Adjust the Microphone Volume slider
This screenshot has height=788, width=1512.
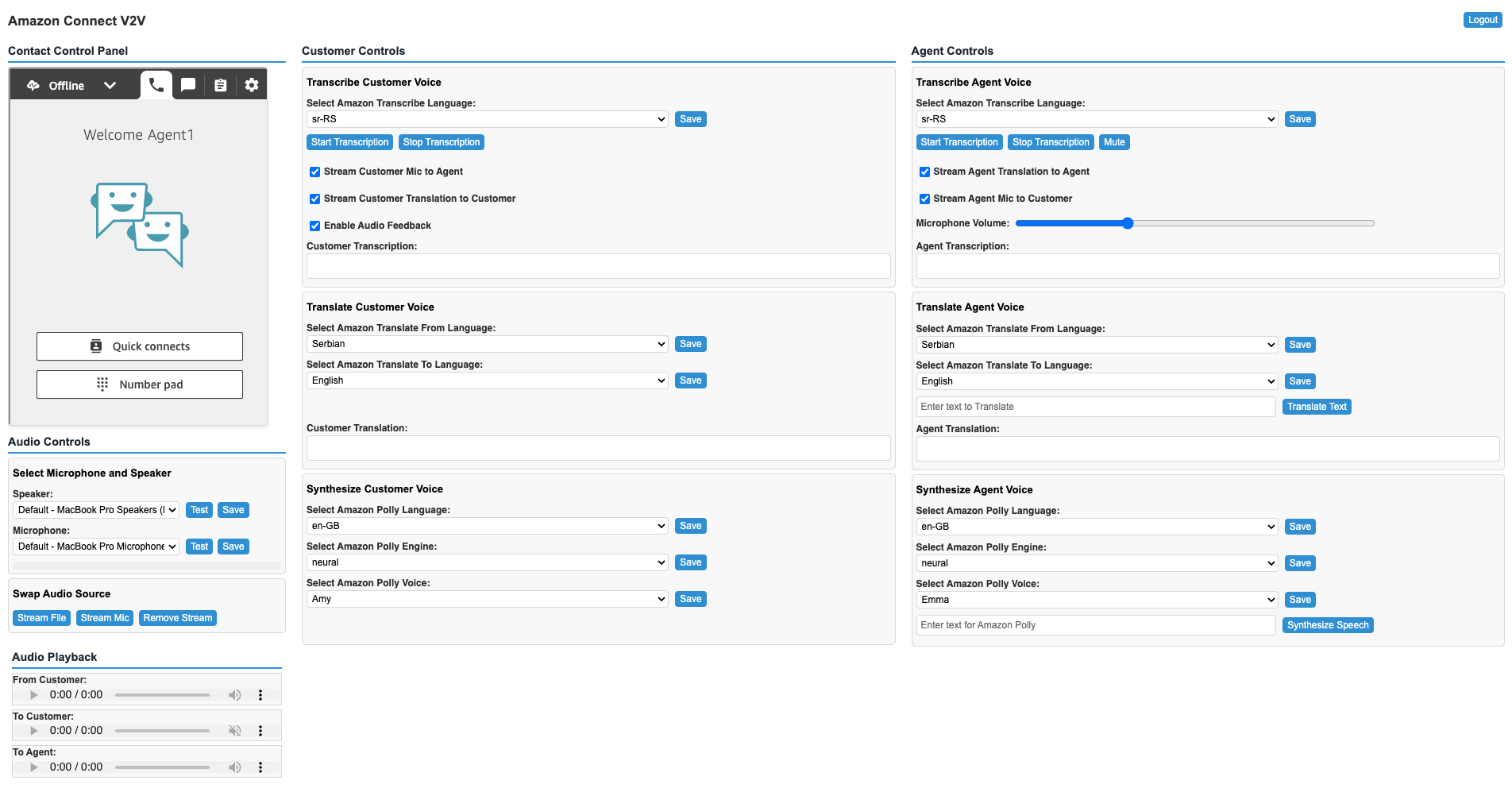[1128, 223]
